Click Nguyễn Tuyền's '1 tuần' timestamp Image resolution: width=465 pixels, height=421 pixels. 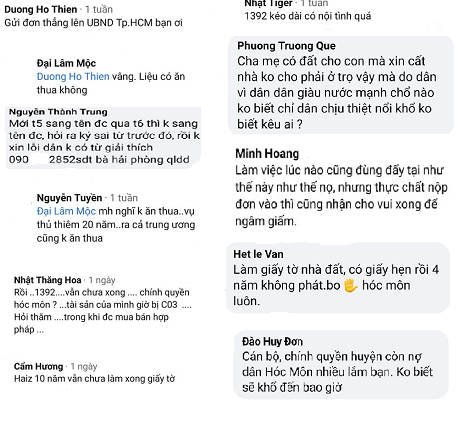click(124, 198)
